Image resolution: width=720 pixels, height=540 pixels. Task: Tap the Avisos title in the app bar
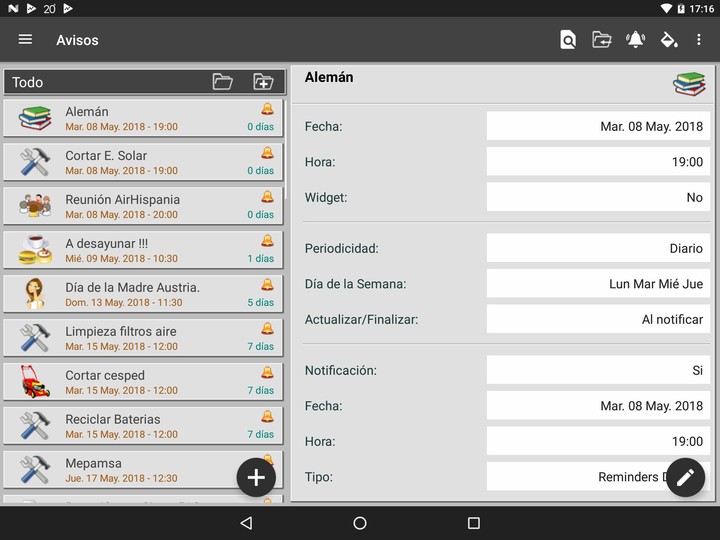(x=77, y=40)
